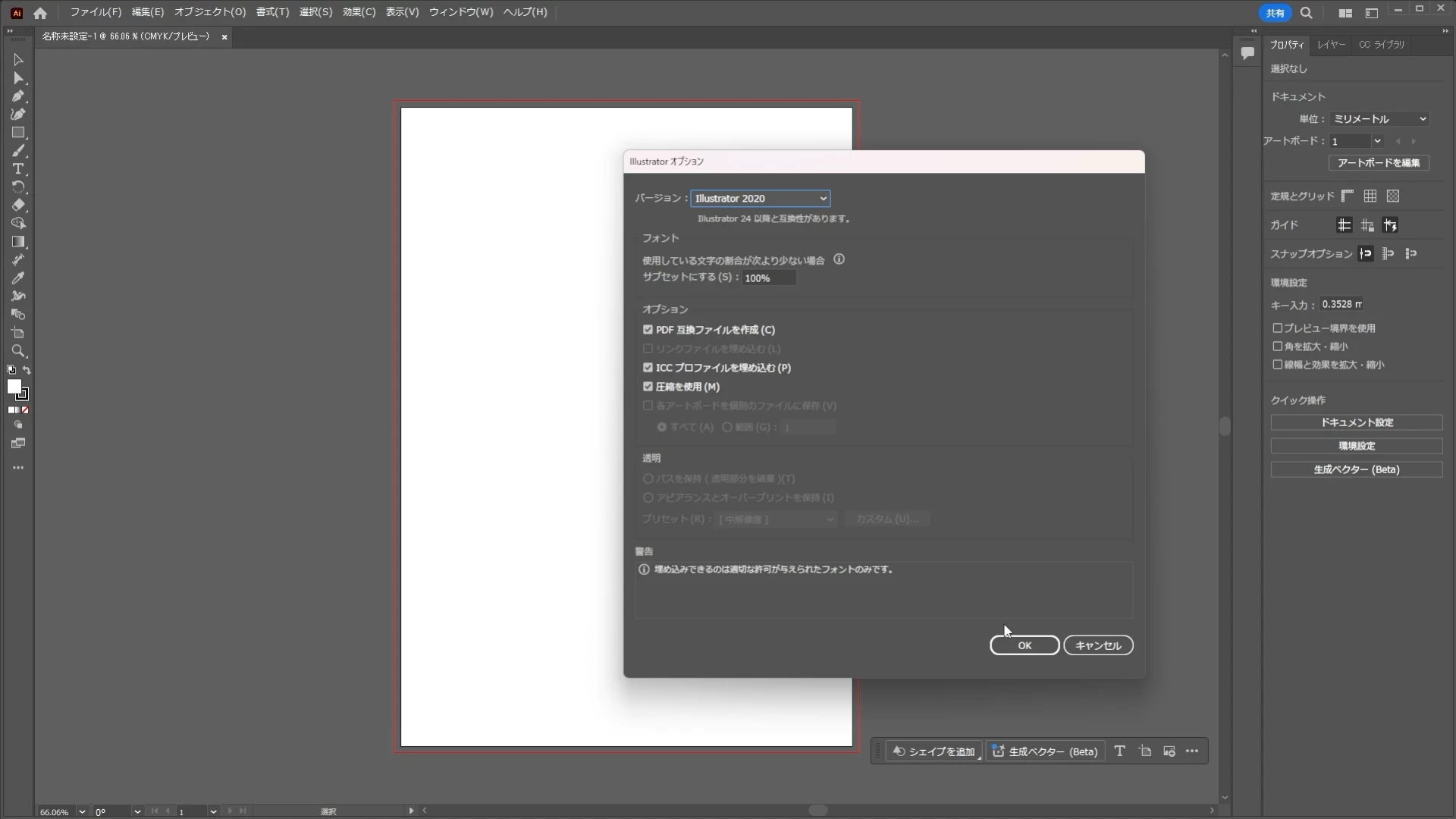Click the info icon beside the font subset text
This screenshot has width=1456, height=819.
[x=839, y=259]
